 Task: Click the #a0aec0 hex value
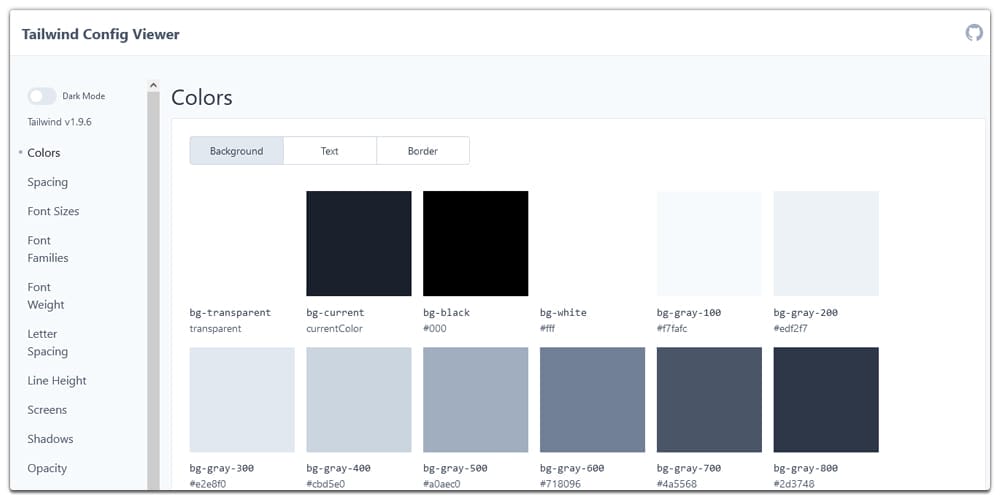tap(442, 484)
